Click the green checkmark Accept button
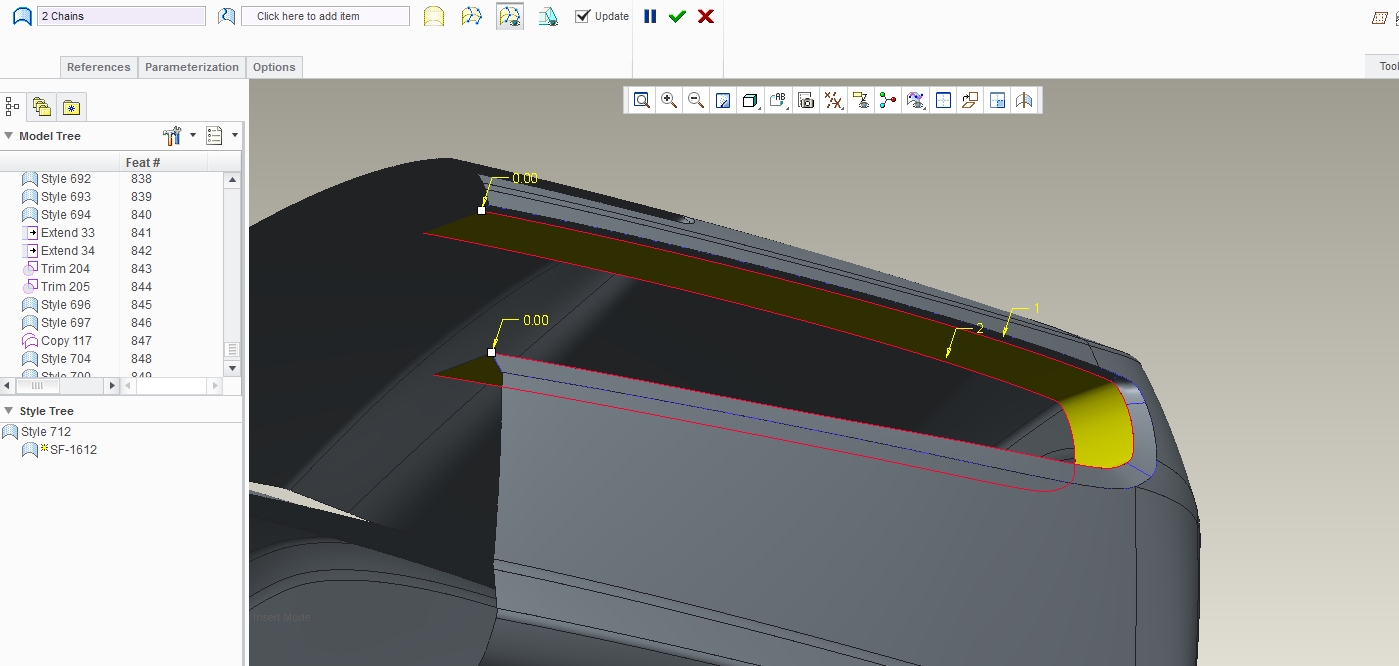The image size is (1399, 666). (677, 16)
